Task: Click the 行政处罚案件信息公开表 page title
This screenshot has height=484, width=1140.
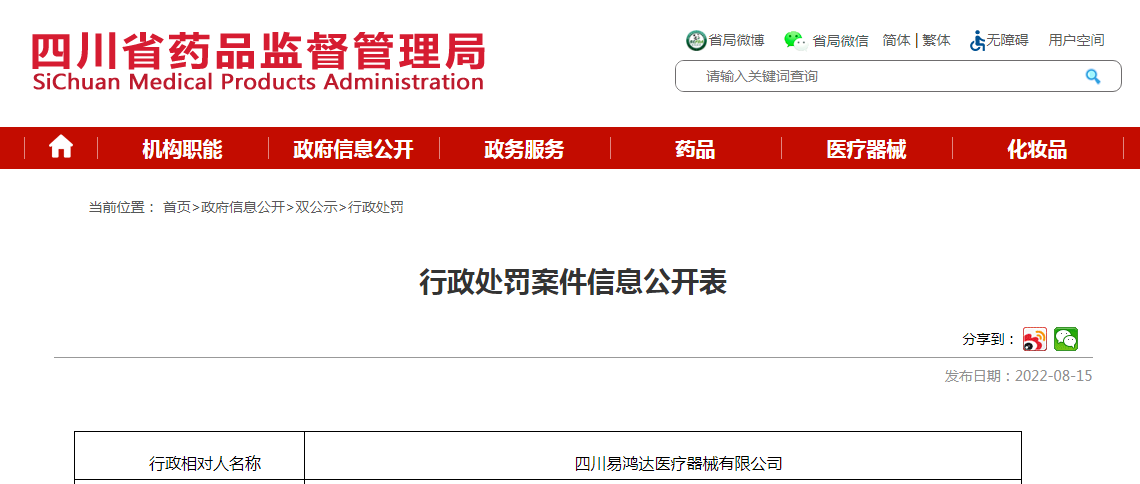Action: tap(573, 282)
